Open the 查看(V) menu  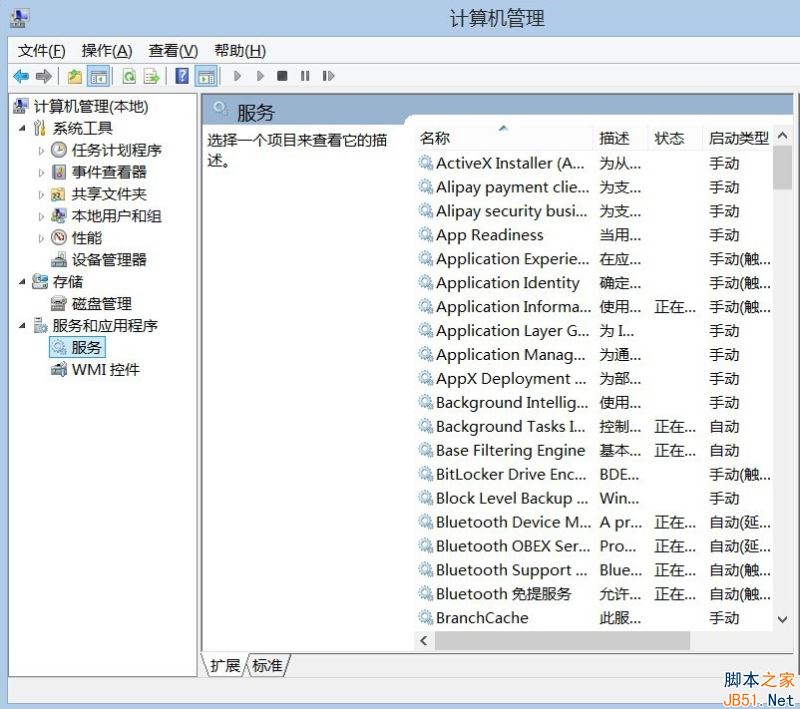[173, 50]
